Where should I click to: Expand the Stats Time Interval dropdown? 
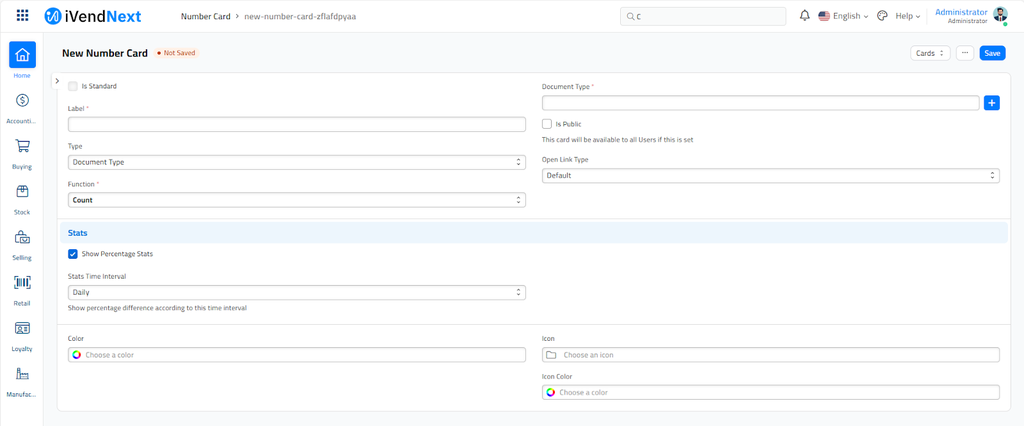297,292
